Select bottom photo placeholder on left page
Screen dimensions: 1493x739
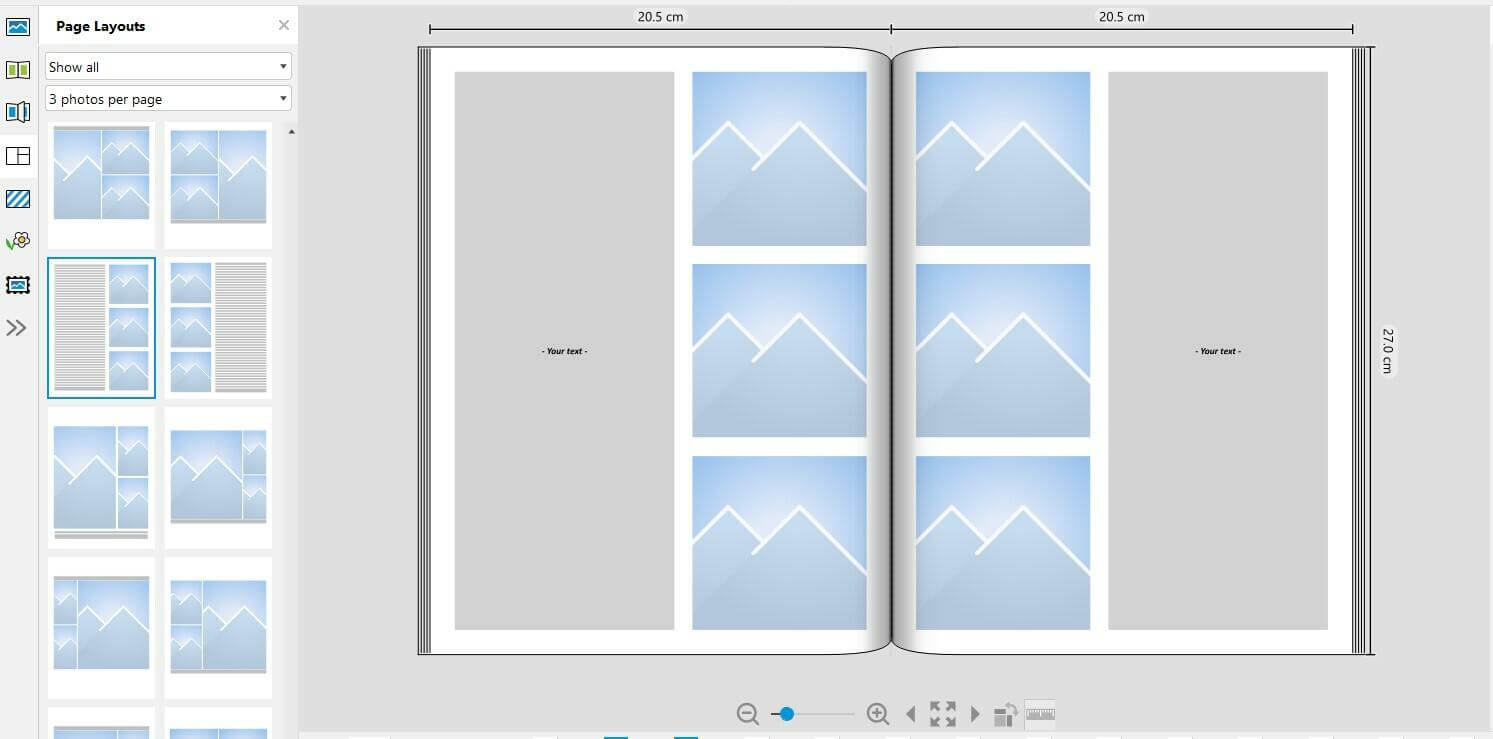(x=779, y=543)
